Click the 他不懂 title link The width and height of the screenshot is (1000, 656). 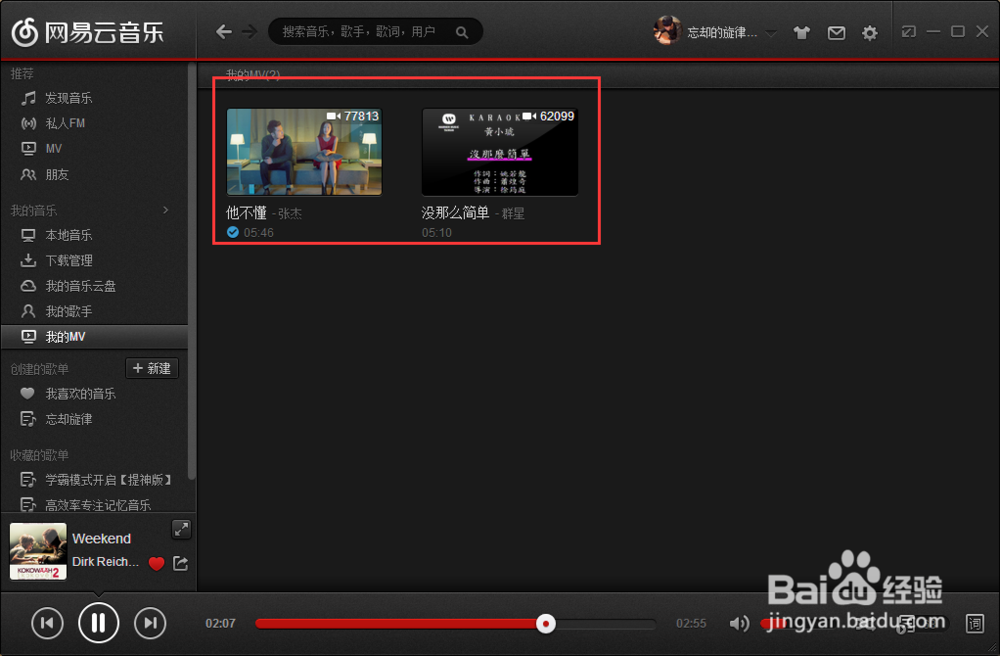[246, 213]
